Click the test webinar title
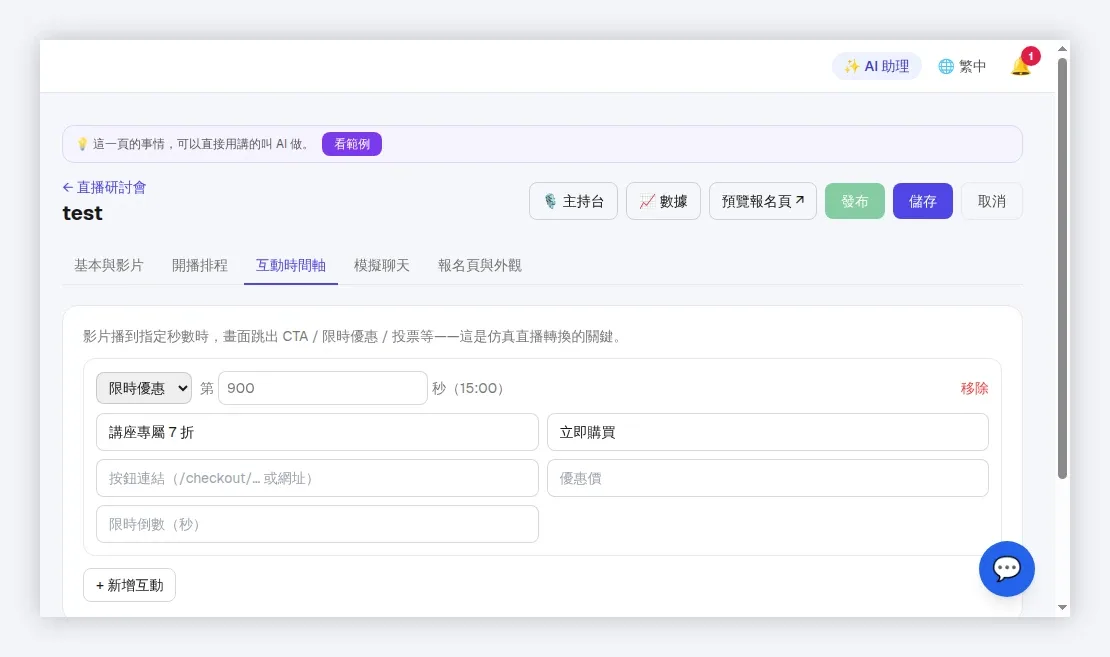 tap(82, 213)
